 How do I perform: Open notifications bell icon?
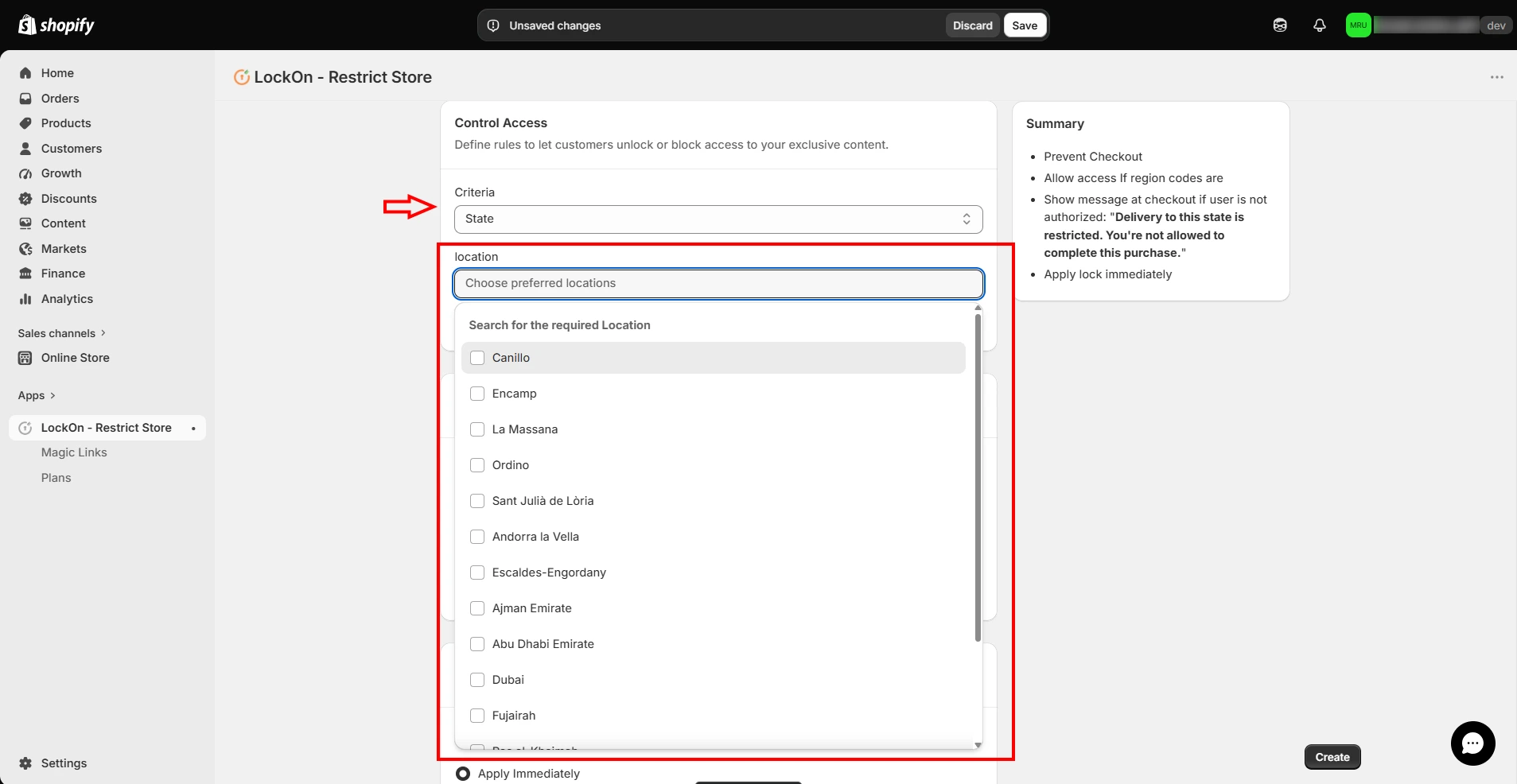pyautogui.click(x=1320, y=25)
